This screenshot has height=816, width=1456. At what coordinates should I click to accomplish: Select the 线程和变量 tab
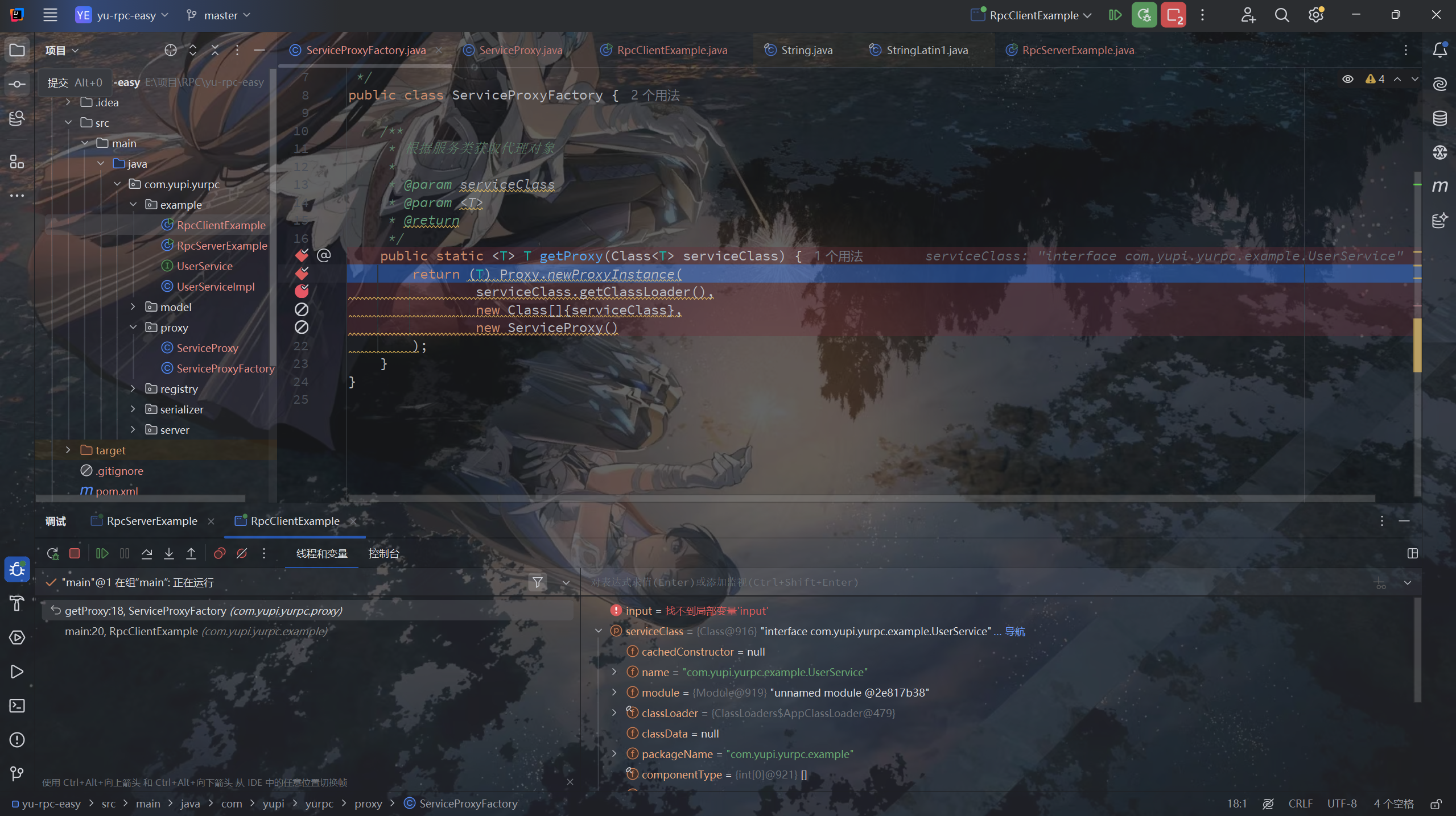pyautogui.click(x=322, y=553)
